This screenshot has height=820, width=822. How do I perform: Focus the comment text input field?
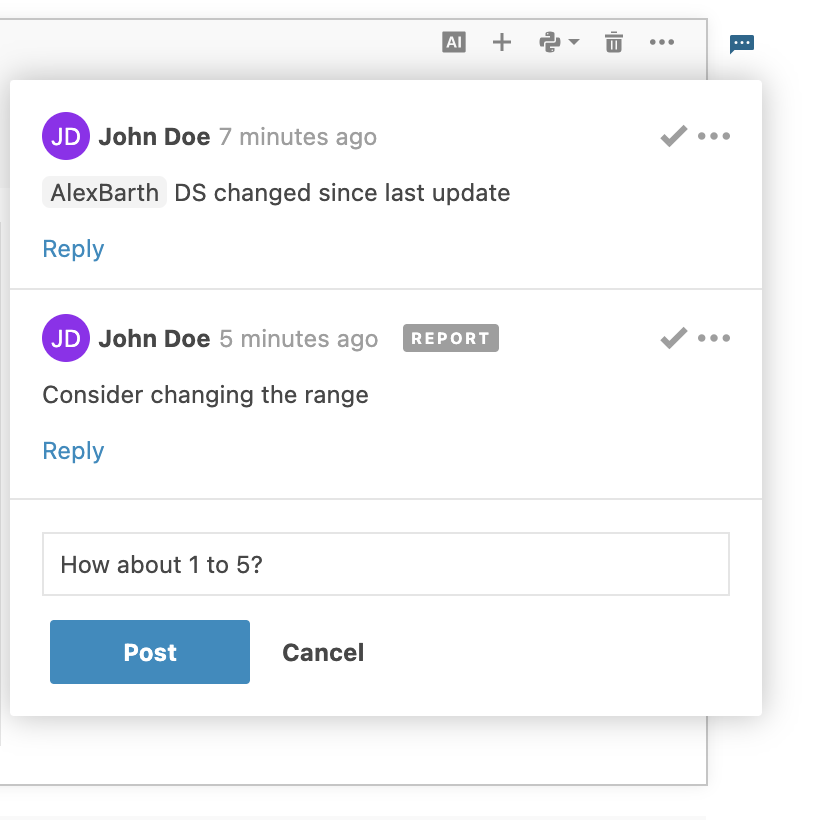385,564
